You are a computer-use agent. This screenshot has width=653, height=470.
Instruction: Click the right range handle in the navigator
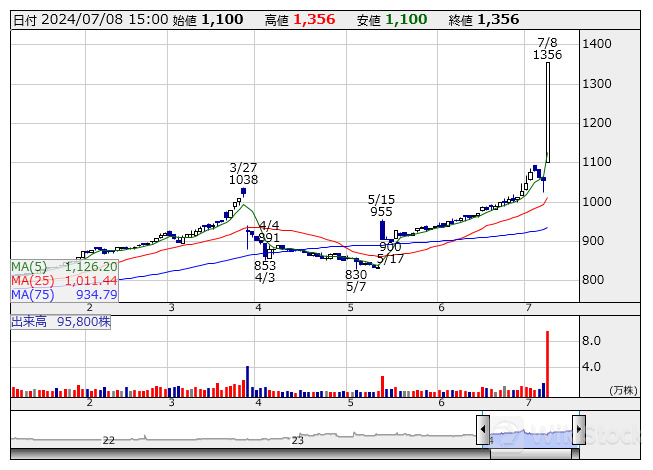(578, 431)
